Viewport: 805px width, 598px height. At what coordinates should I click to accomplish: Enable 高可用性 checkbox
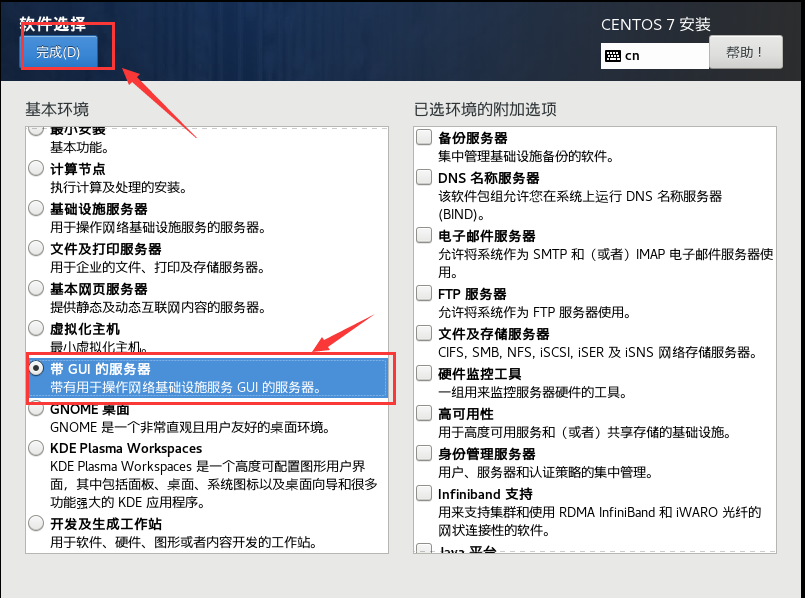(x=424, y=413)
